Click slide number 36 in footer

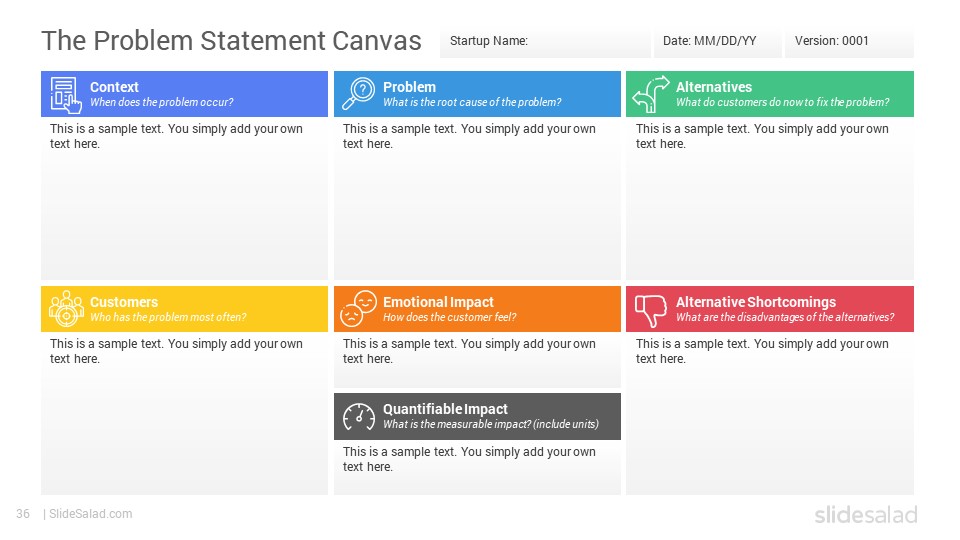(23, 514)
